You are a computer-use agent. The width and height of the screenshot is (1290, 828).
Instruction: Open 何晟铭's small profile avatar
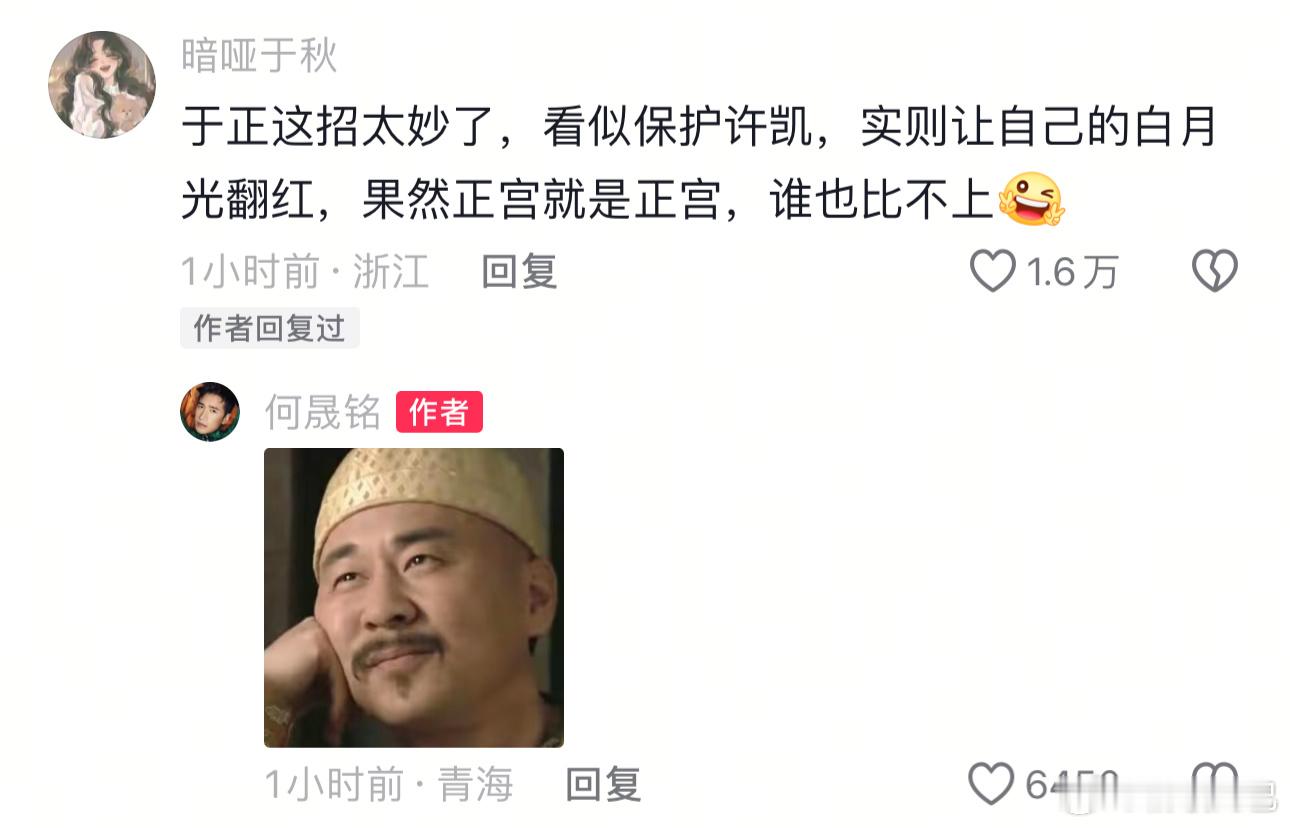pyautogui.click(x=210, y=412)
